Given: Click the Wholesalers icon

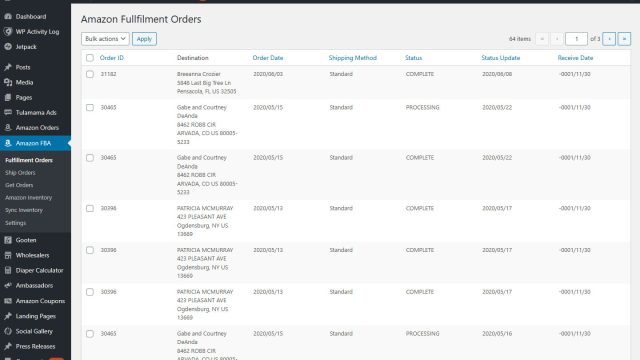Looking at the screenshot, I should pyautogui.click(x=8, y=255).
